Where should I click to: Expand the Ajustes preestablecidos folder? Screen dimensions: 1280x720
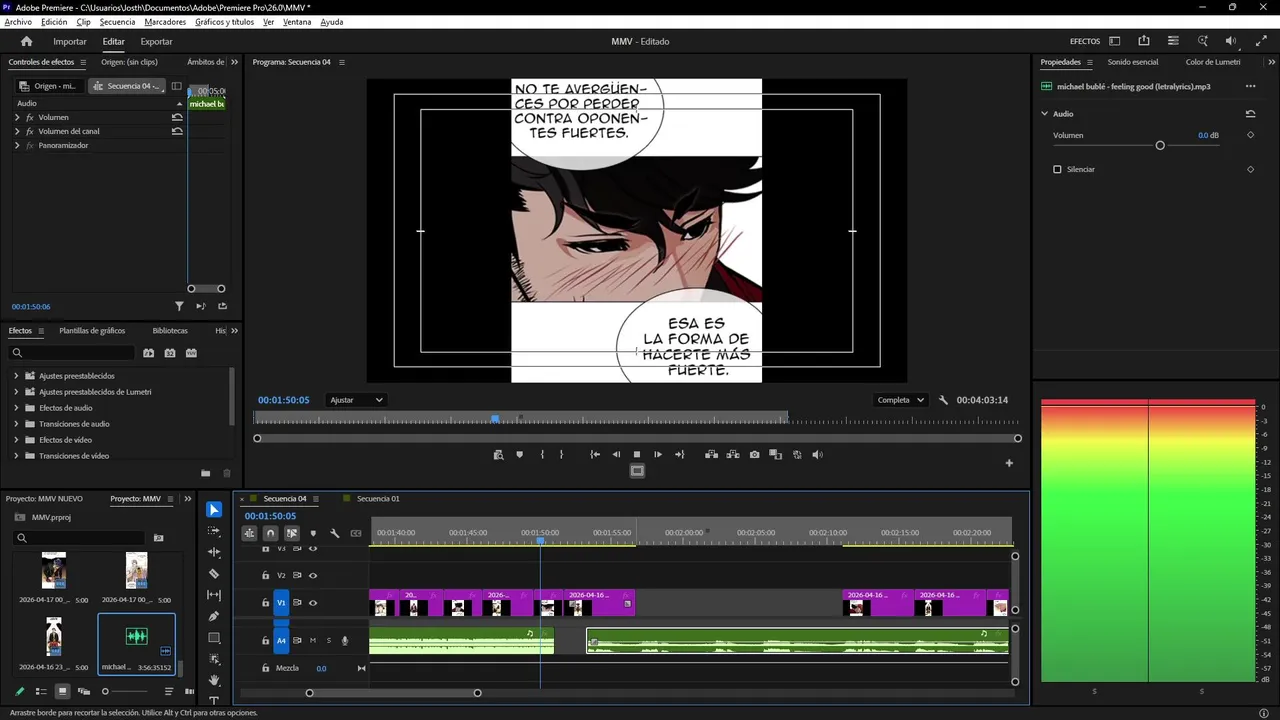(x=16, y=376)
